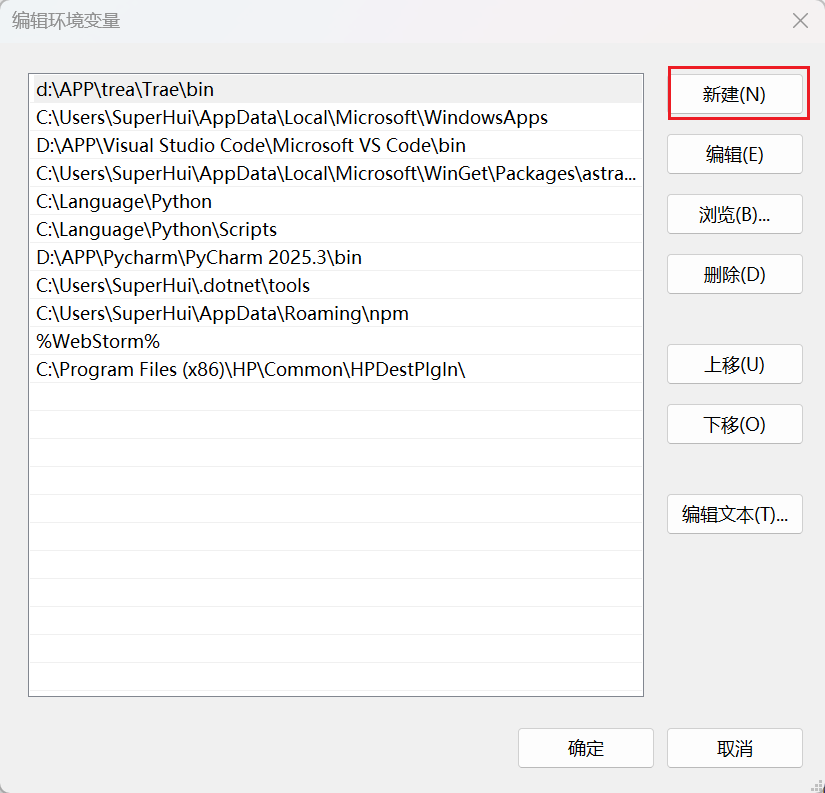Screen dimensions: 825x793
Task: Click the window resize grip corner
Action: (819, 787)
